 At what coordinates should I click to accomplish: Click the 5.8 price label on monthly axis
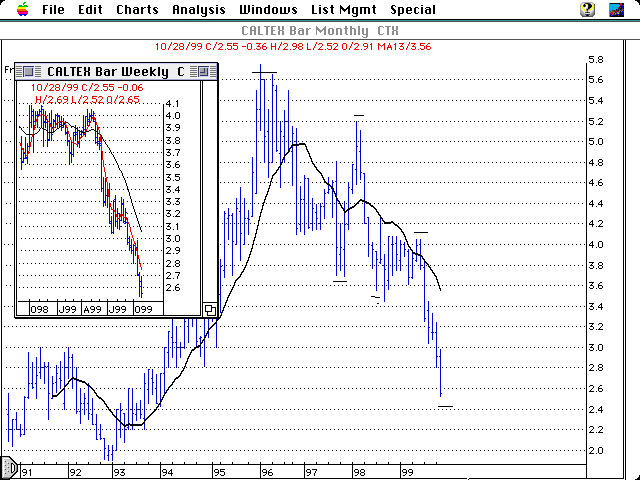click(x=596, y=60)
